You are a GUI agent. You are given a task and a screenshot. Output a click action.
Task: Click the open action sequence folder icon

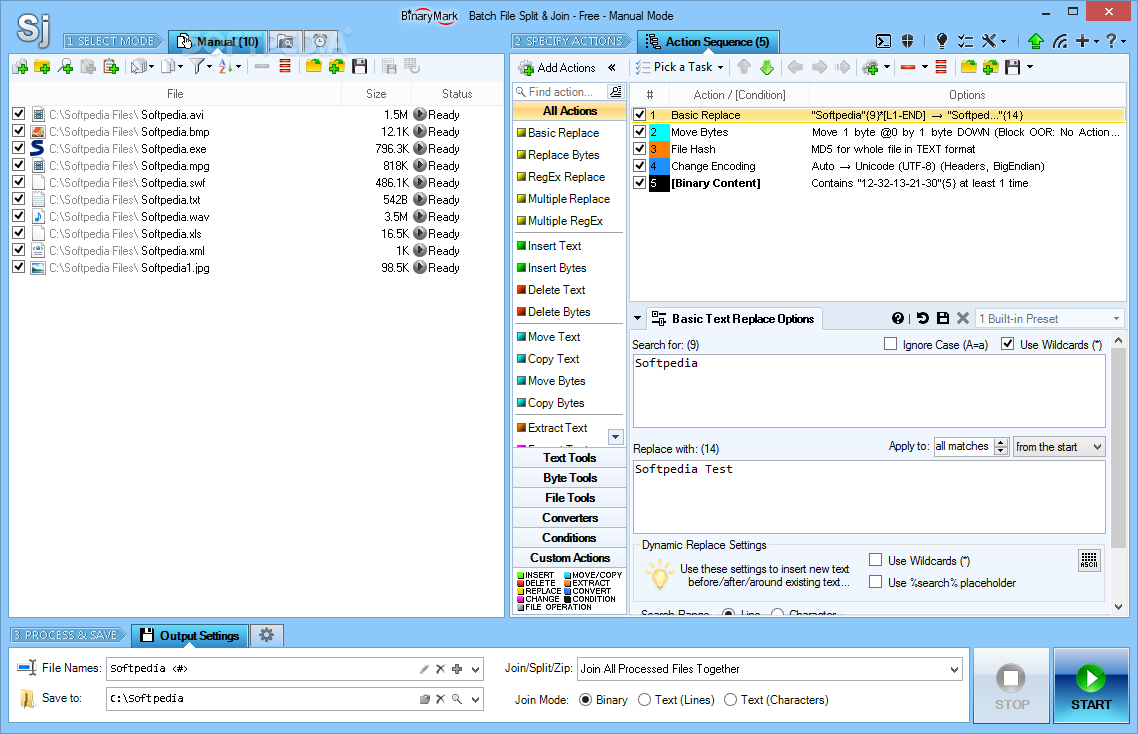pos(968,68)
